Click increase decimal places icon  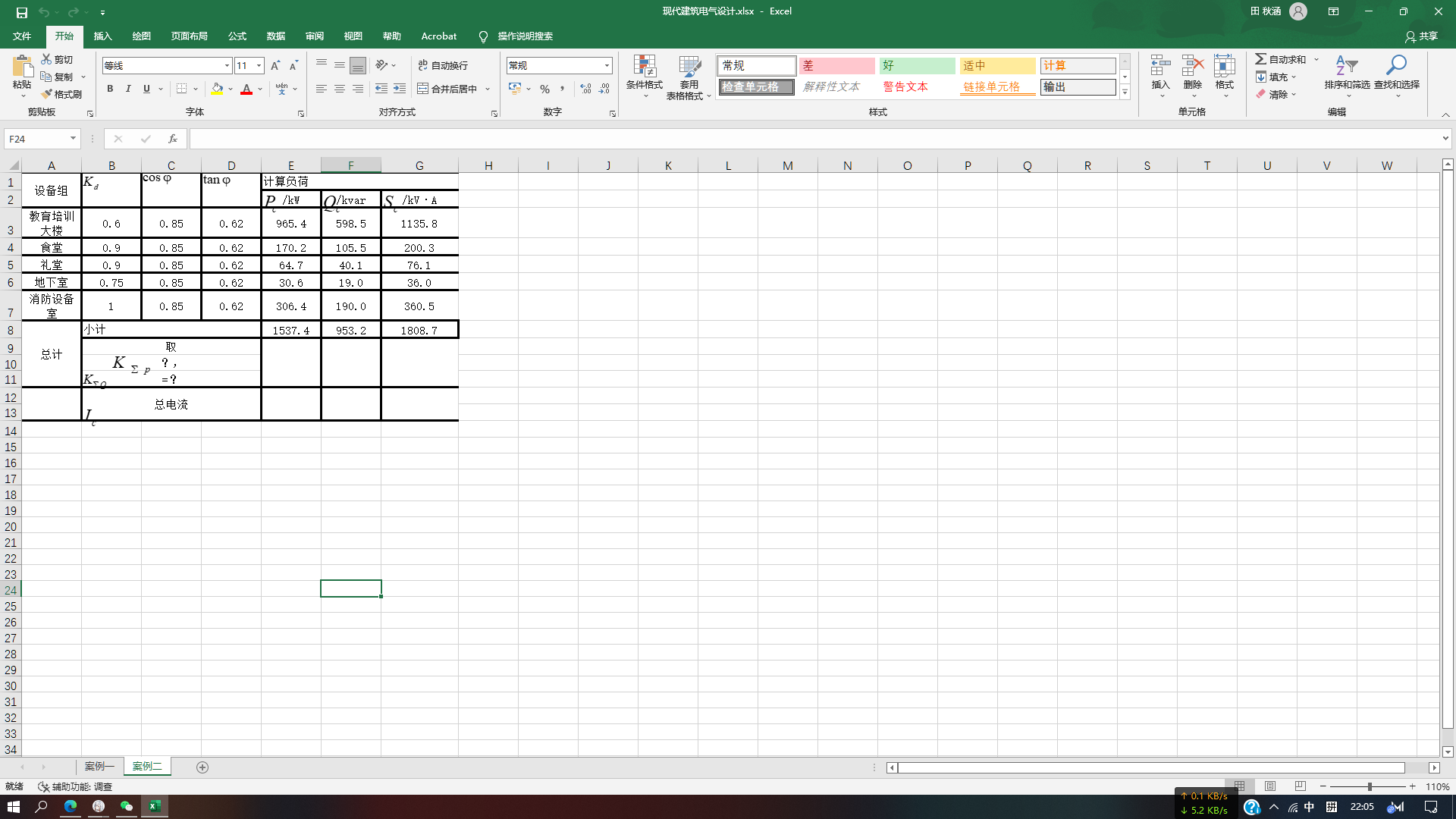click(585, 89)
